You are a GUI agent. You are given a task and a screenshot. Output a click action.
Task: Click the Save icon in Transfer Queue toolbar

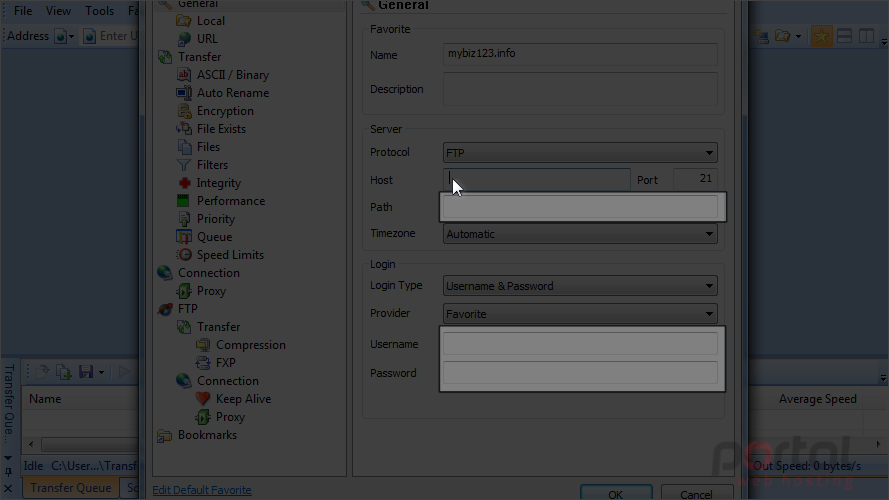point(86,372)
